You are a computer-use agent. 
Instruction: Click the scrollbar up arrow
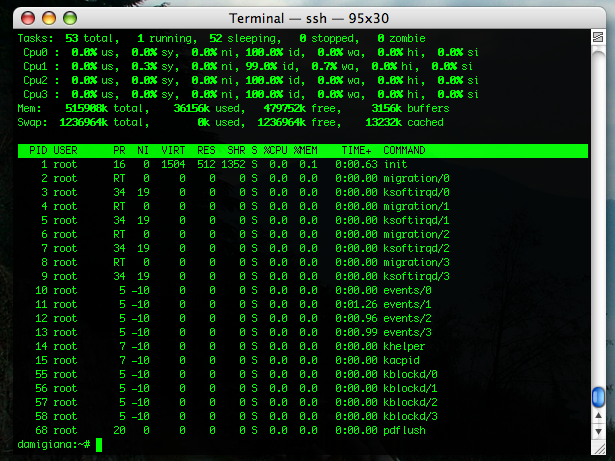tap(597, 417)
